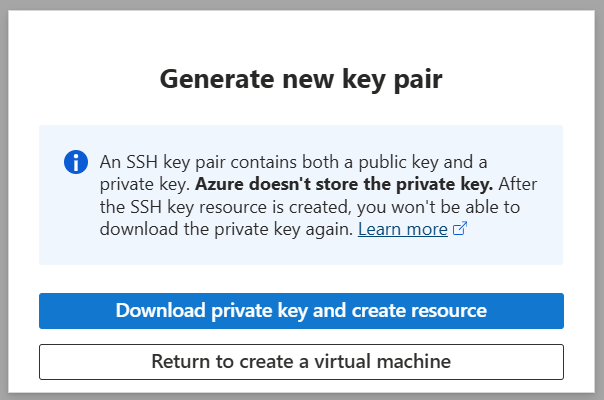Click the dimmed overlay left of dialog
The width and height of the screenshot is (604, 400).
(x=4, y=200)
